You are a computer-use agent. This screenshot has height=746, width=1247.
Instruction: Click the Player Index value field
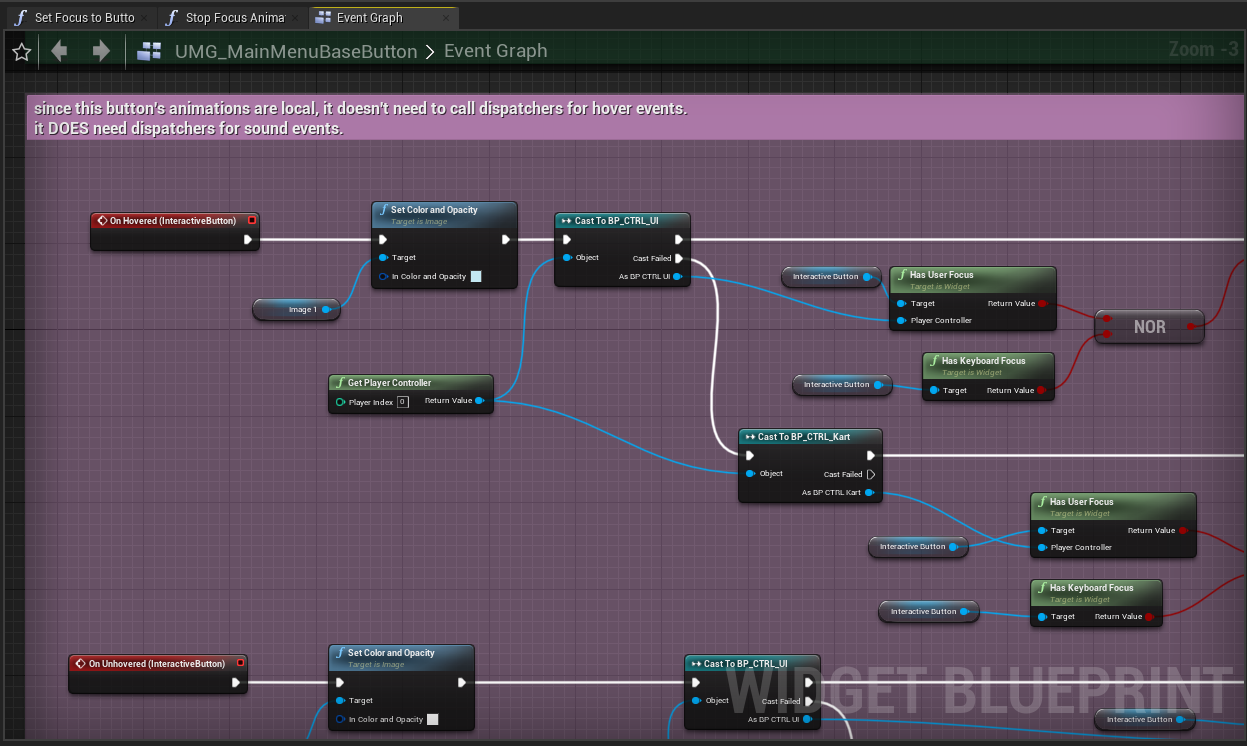click(x=402, y=402)
